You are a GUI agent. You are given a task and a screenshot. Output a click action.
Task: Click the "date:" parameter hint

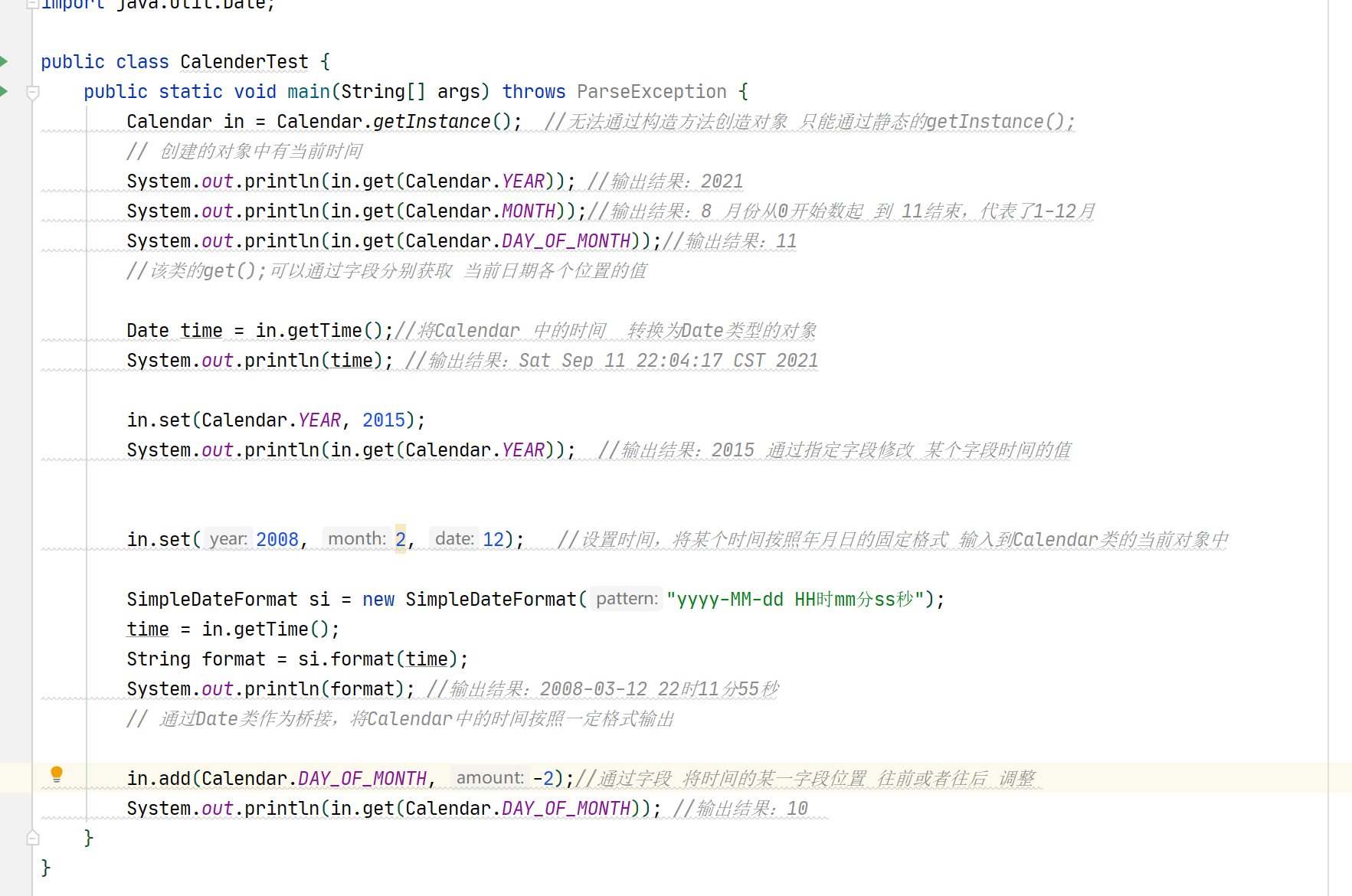(x=454, y=538)
